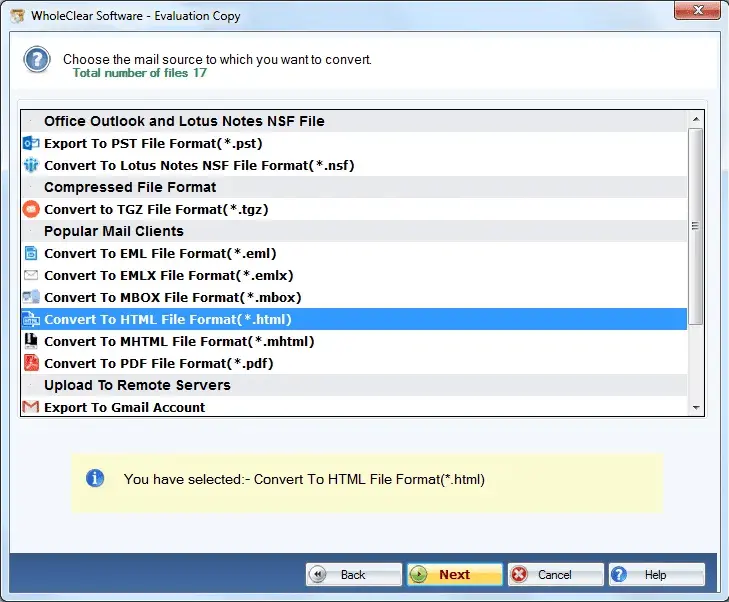
Task: Click the Lotus Notes NSF icon
Action: (x=31, y=165)
